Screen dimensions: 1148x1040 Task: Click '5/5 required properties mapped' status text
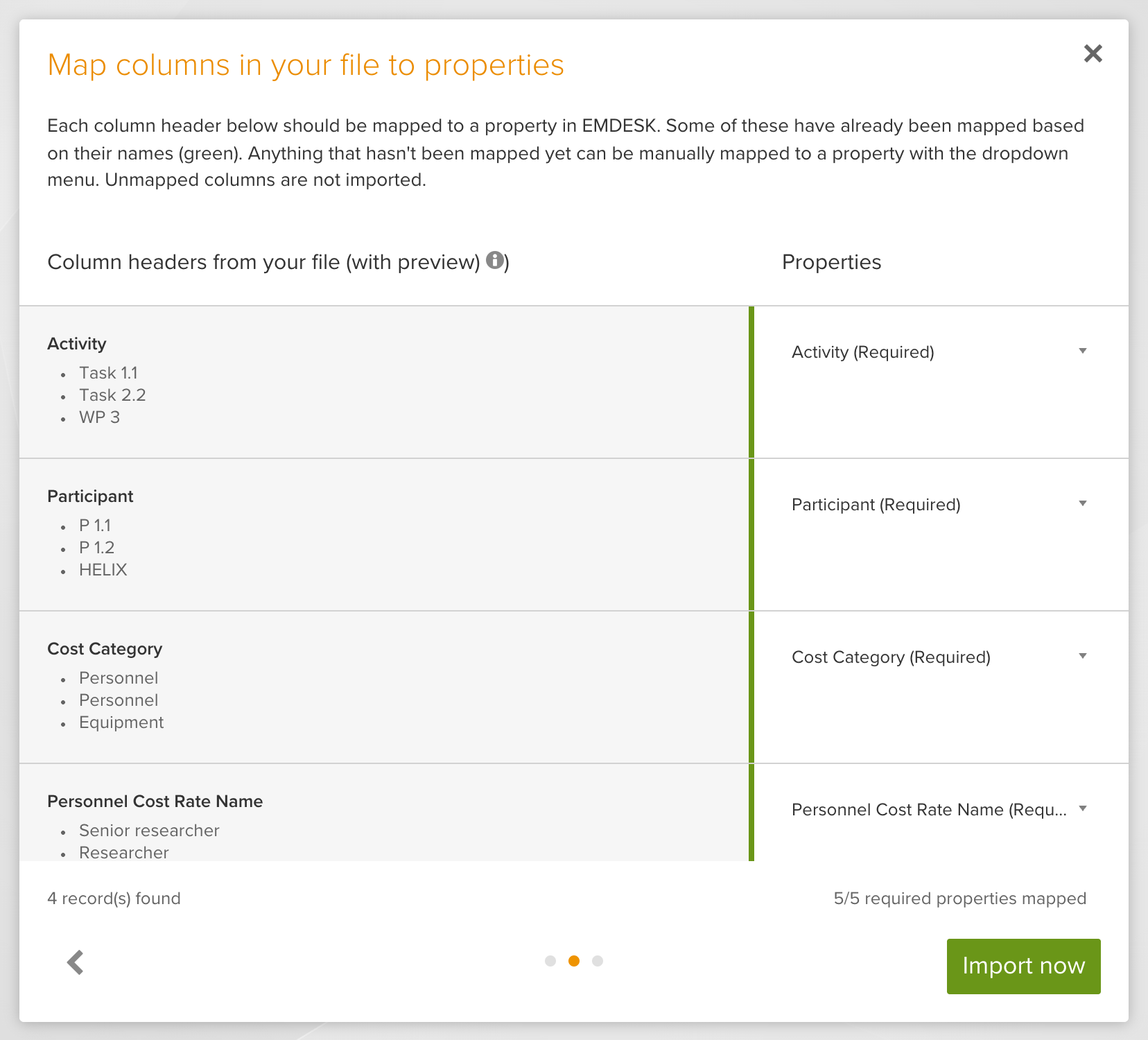[960, 899]
